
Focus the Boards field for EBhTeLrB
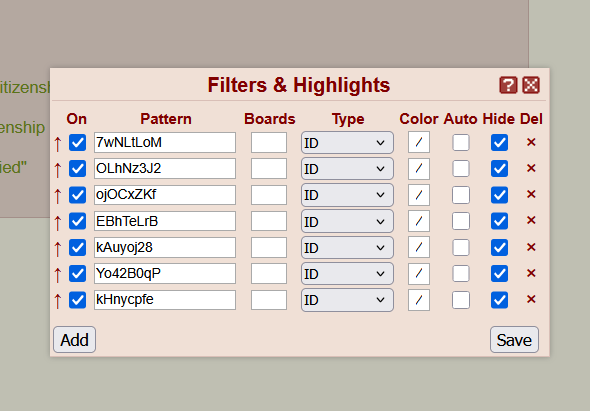tap(269, 221)
